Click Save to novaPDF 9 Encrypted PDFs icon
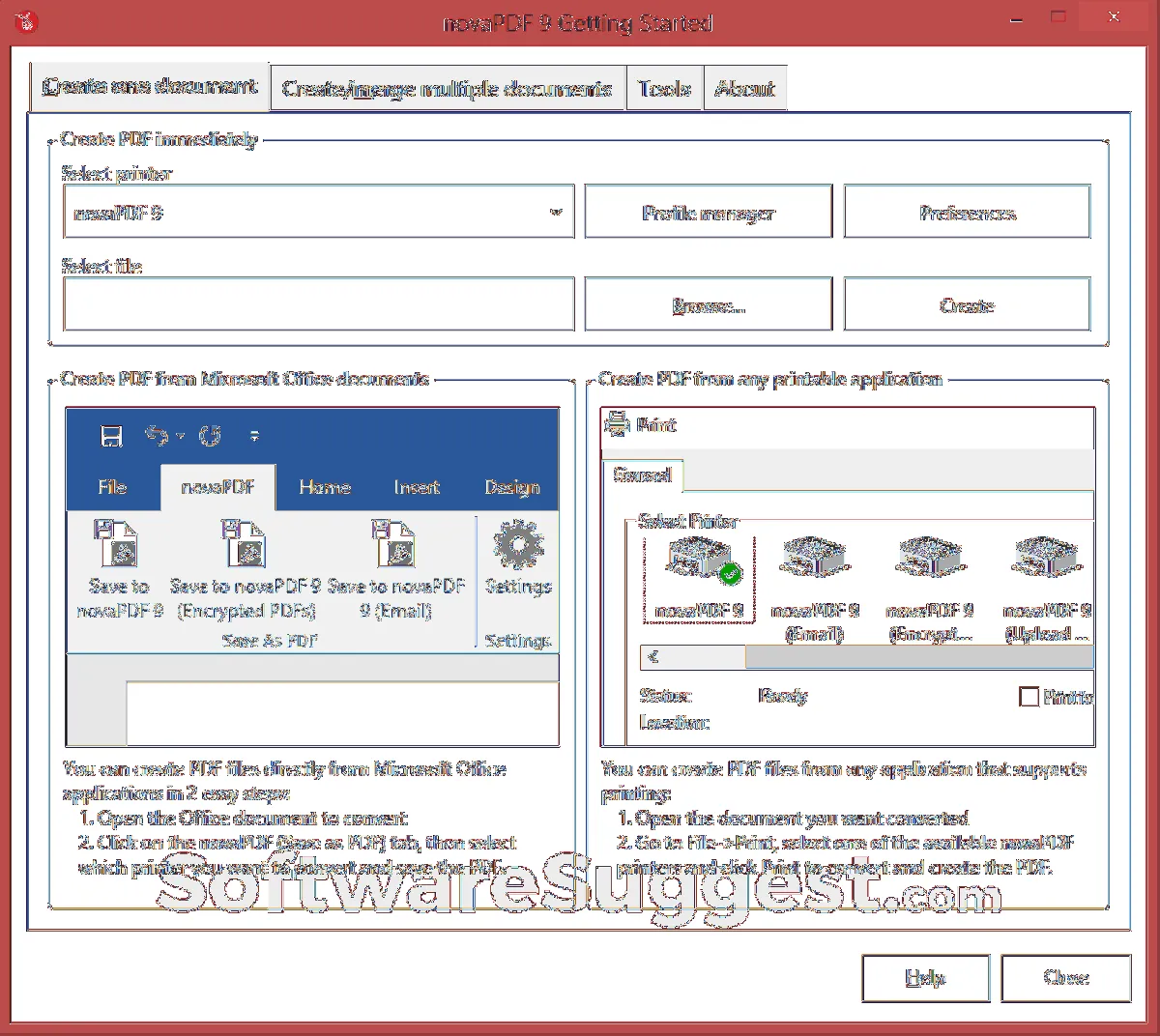 244,543
